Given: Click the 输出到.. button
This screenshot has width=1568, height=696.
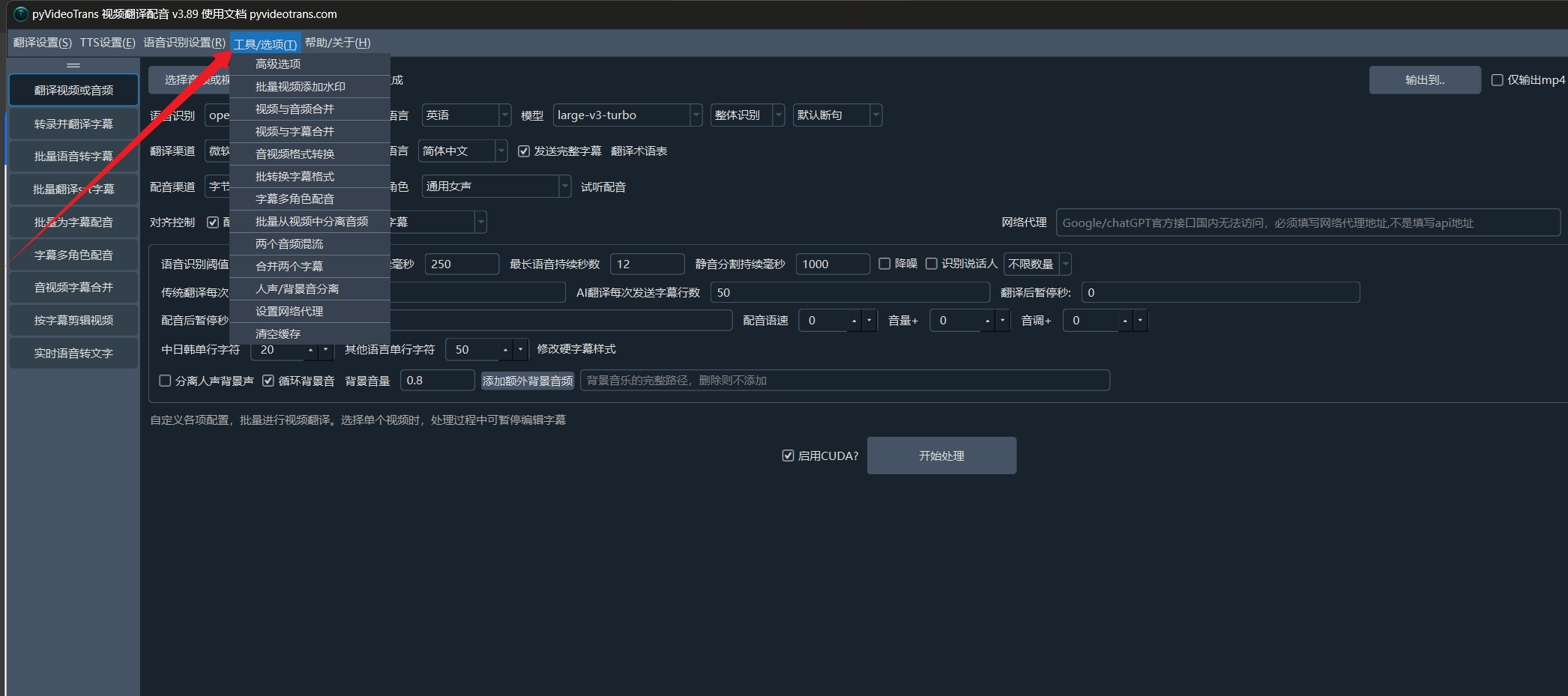Looking at the screenshot, I should click(1424, 80).
